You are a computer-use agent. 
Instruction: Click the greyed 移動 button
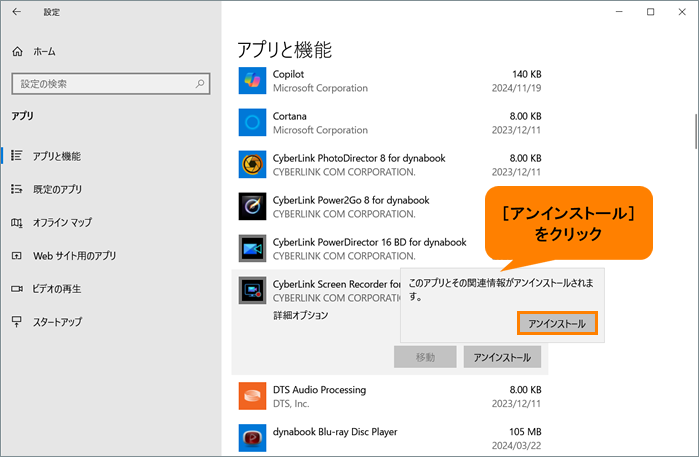[425, 357]
